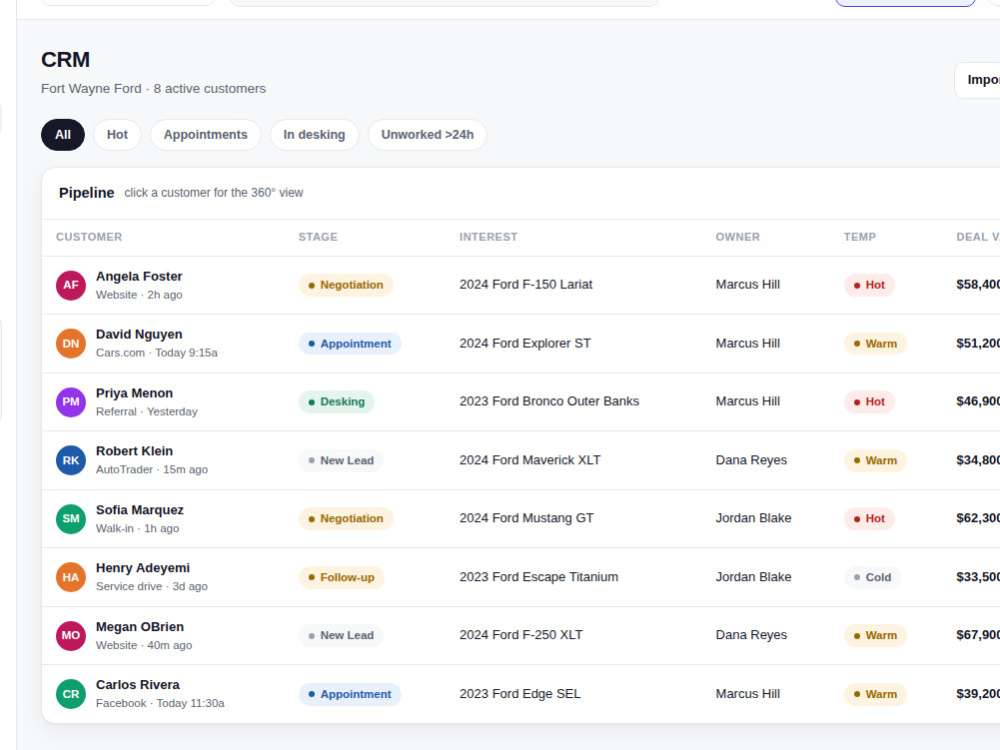The width and height of the screenshot is (1000, 750).
Task: Click Priya Menon's PM avatar icon
Action: [71, 402]
